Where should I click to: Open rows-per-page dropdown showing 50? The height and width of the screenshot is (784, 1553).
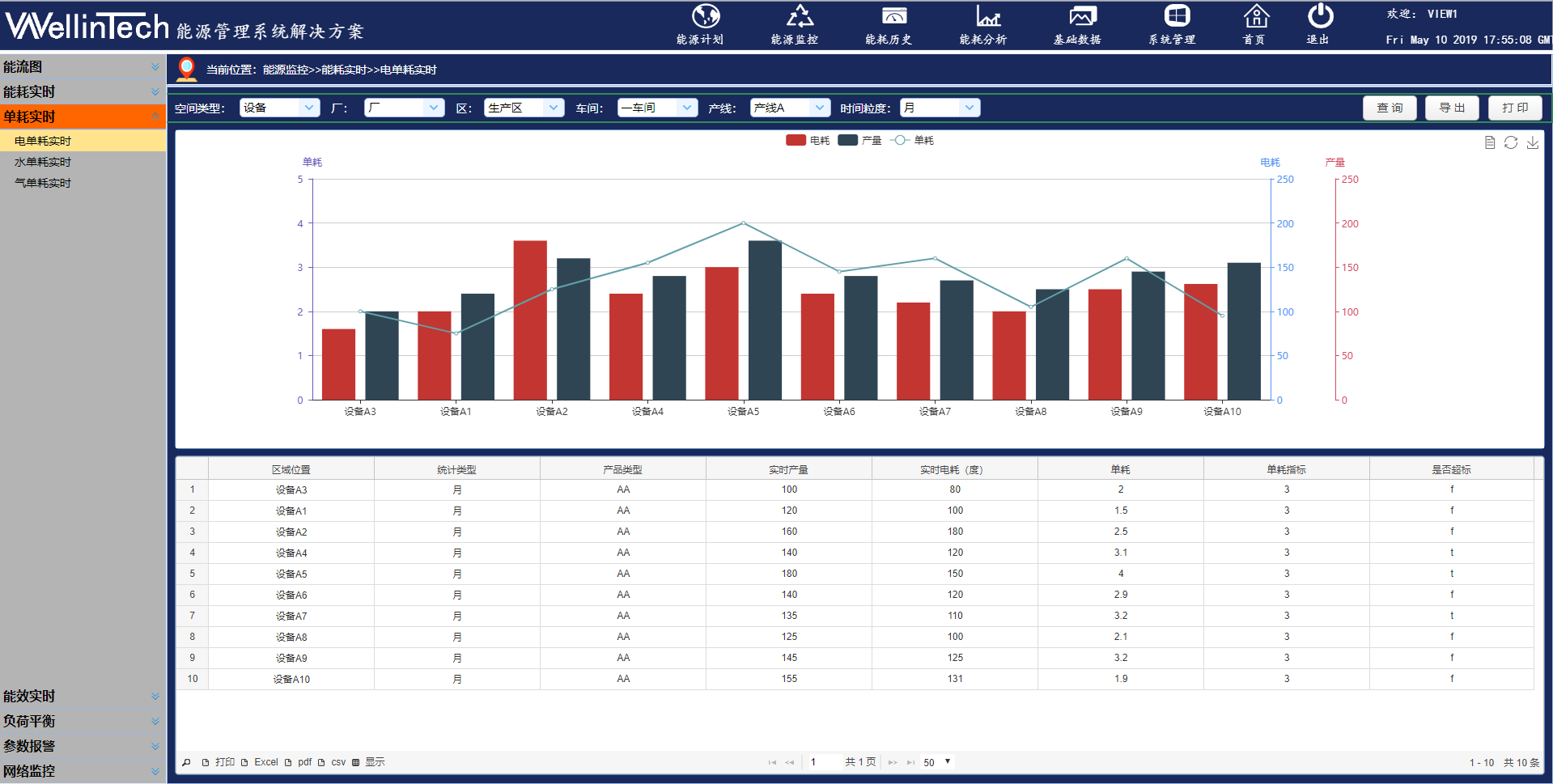tap(937, 762)
